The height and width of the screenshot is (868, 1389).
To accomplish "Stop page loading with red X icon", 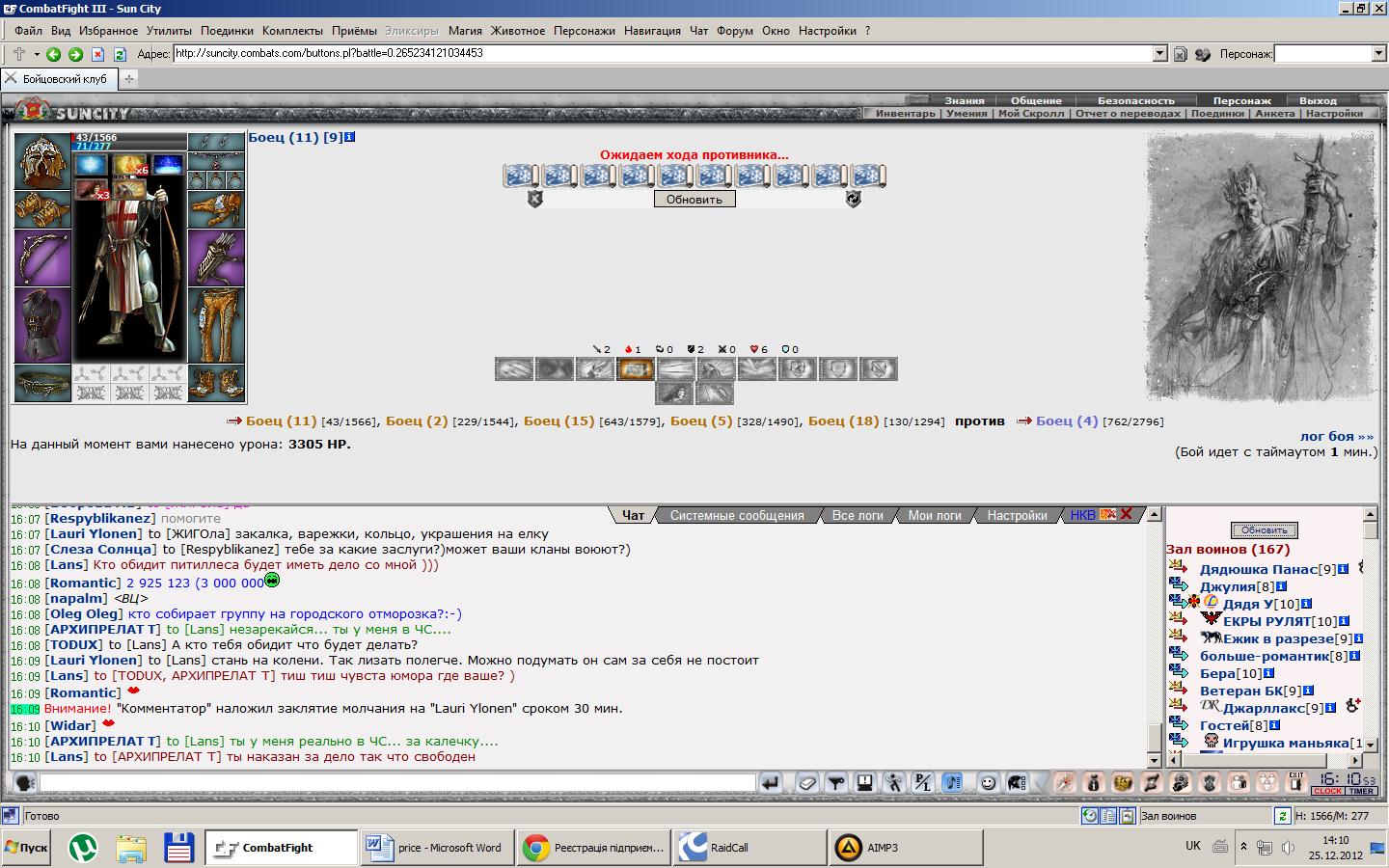I will tap(97, 54).
